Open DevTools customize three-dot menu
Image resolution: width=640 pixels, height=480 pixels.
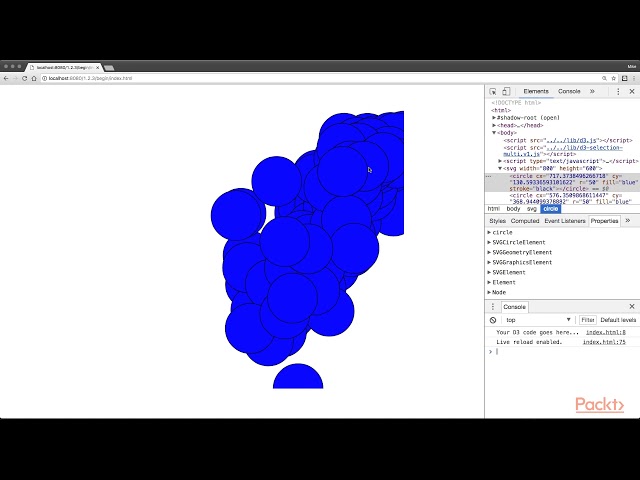tap(618, 91)
